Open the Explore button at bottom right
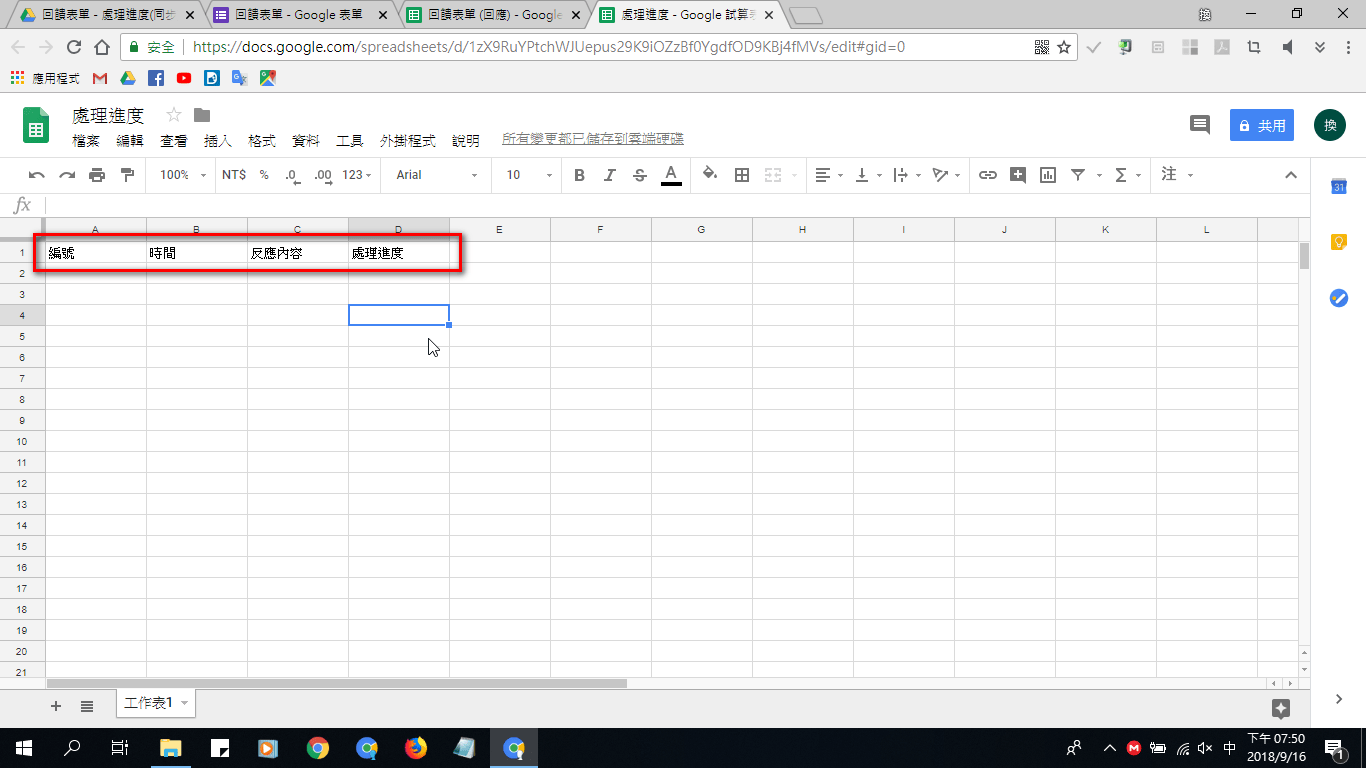This screenshot has height=768, width=1366. click(x=1281, y=708)
